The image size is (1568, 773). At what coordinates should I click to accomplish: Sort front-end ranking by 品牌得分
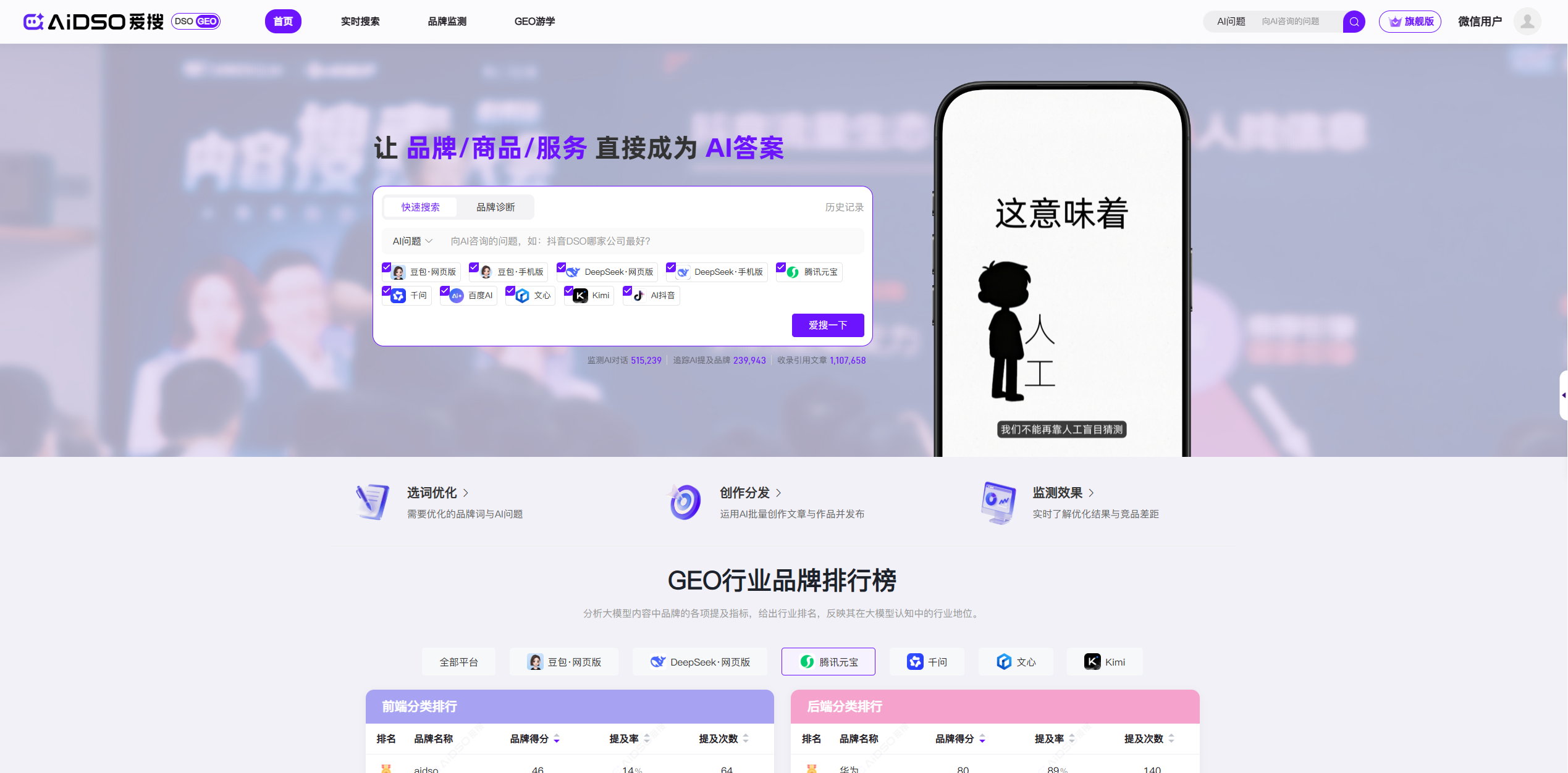[x=556, y=739]
